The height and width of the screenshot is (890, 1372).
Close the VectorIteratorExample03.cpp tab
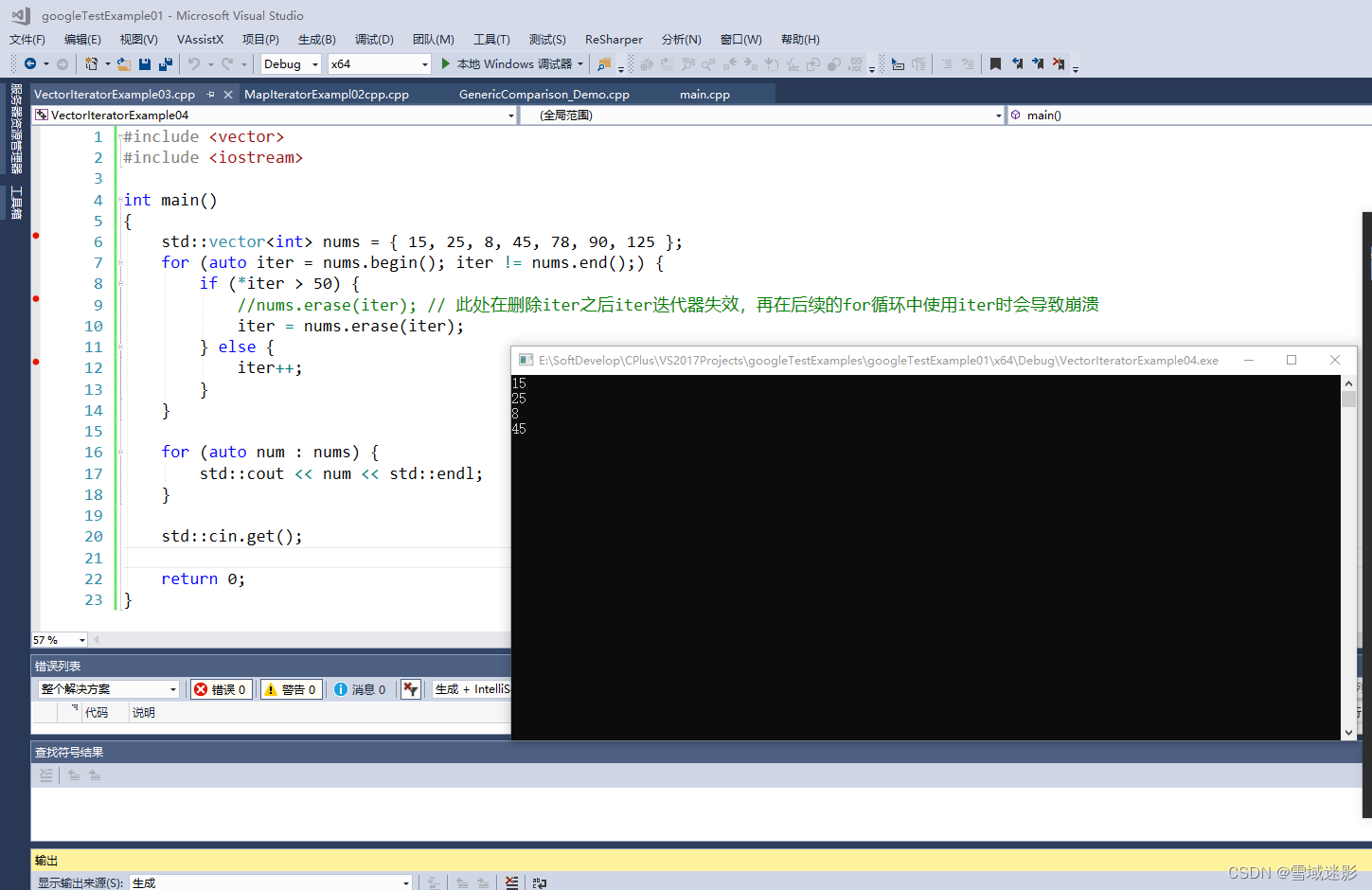pyautogui.click(x=228, y=94)
